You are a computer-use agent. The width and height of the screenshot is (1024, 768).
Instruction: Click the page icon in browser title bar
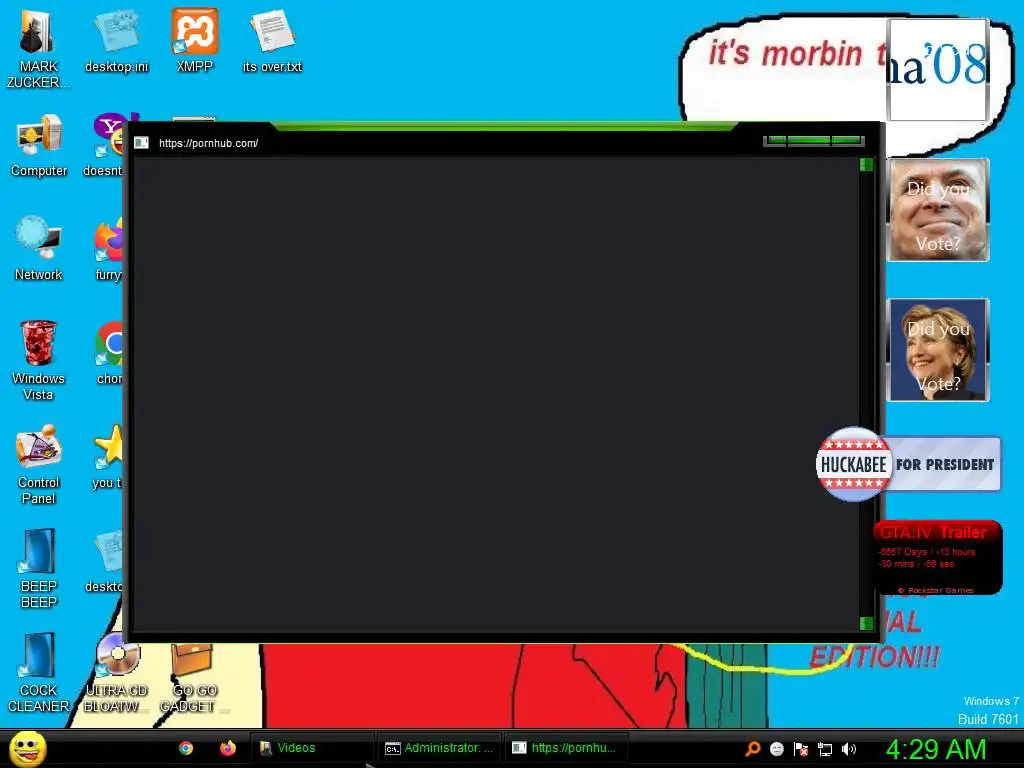coord(141,143)
